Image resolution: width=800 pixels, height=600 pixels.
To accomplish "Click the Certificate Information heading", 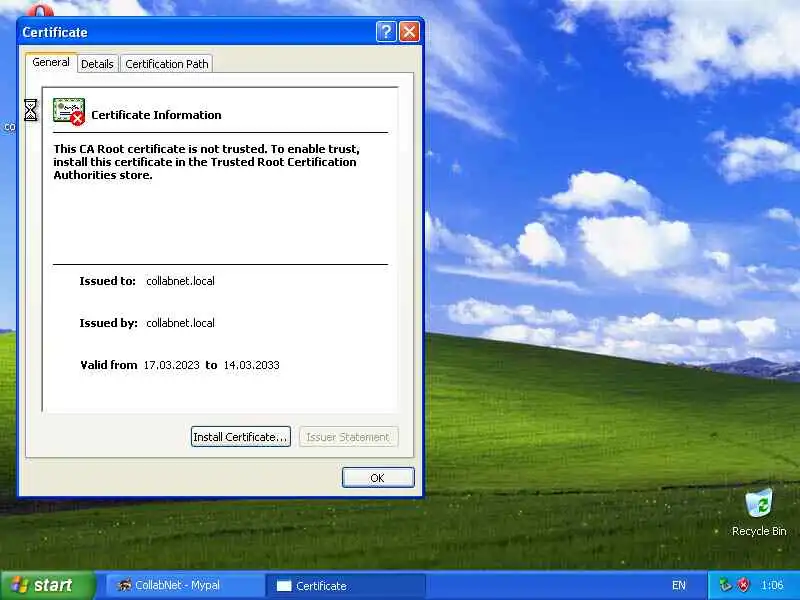I will pos(156,115).
